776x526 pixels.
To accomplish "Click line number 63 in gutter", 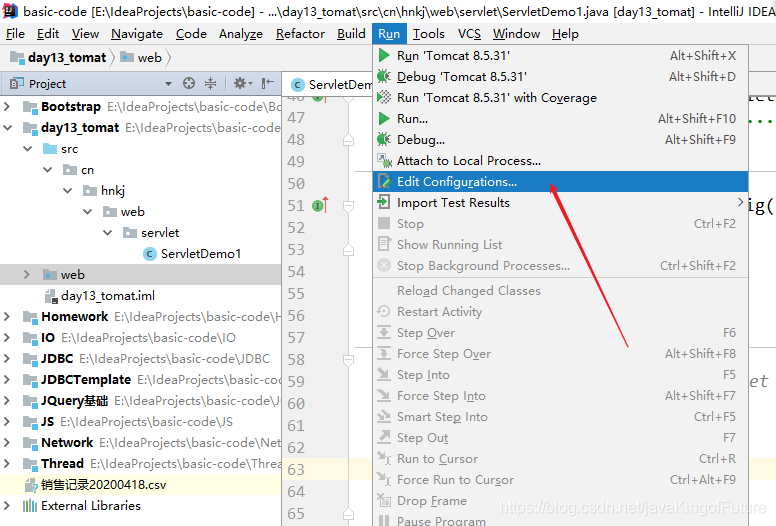I will pyautogui.click(x=296, y=469).
